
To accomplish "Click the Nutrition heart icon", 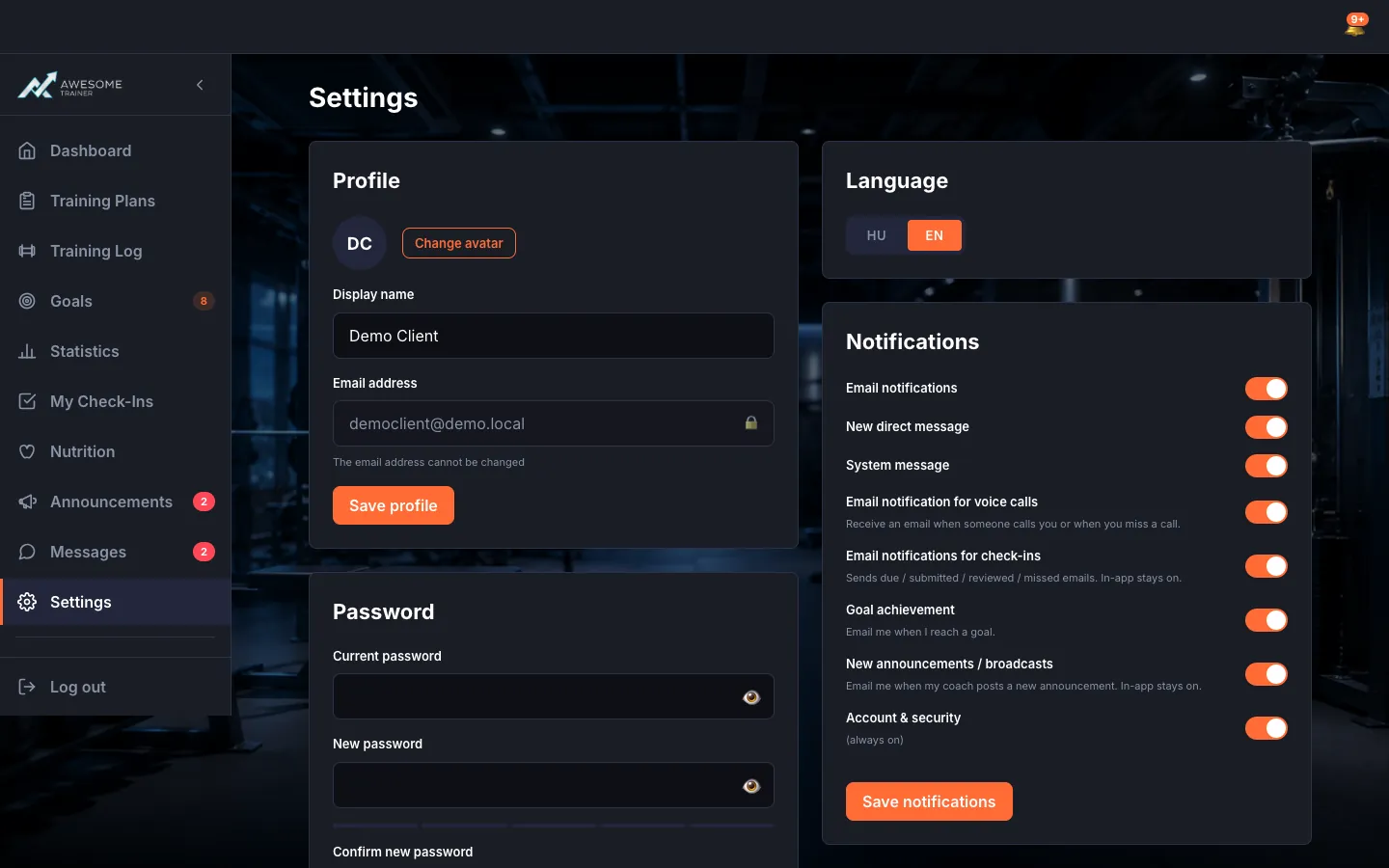I will tap(27, 451).
